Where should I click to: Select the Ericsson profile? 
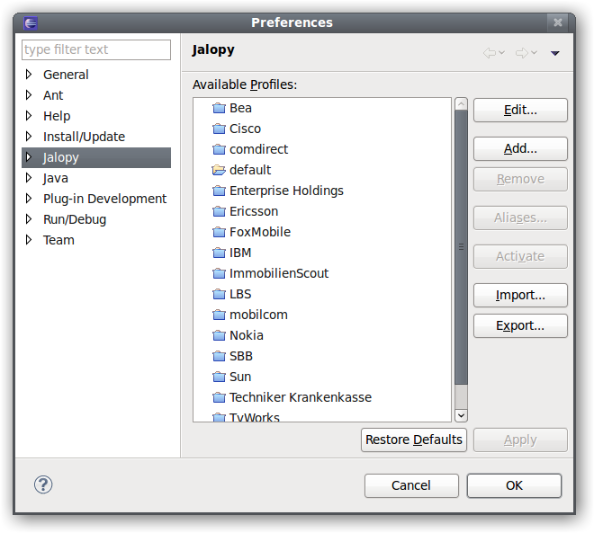[253, 211]
